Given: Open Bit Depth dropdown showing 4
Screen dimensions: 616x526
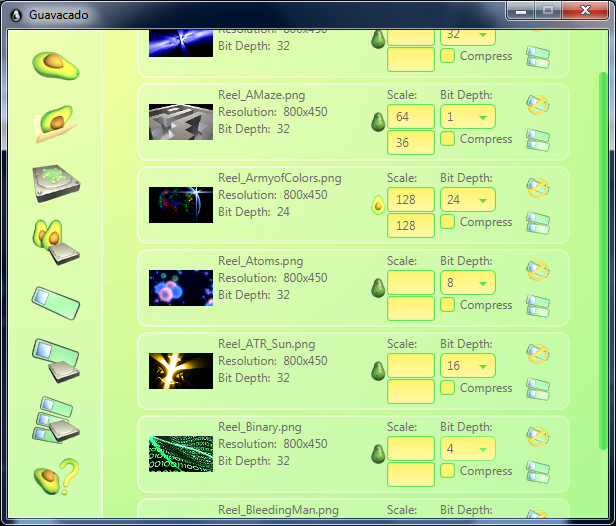Looking at the screenshot, I should click(x=468, y=449).
